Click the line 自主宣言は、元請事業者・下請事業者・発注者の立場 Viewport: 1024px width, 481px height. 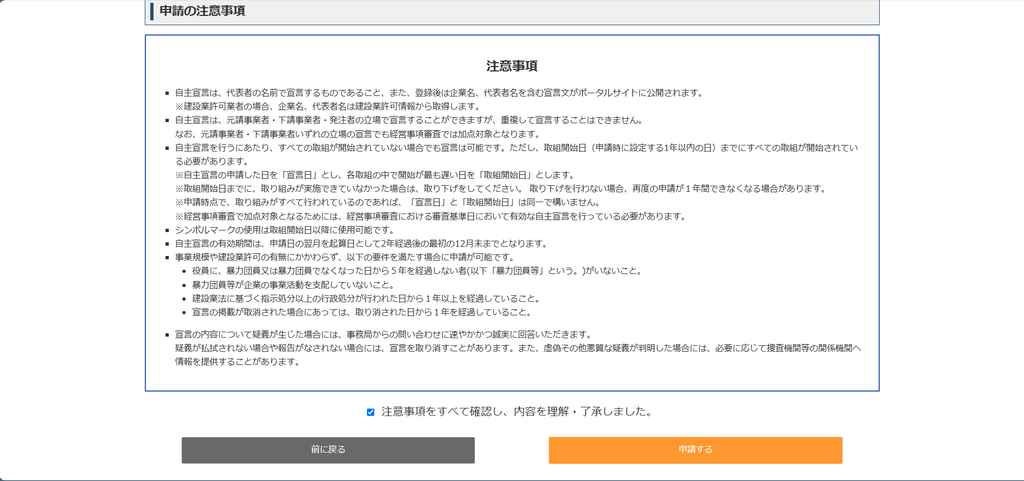[409, 120]
